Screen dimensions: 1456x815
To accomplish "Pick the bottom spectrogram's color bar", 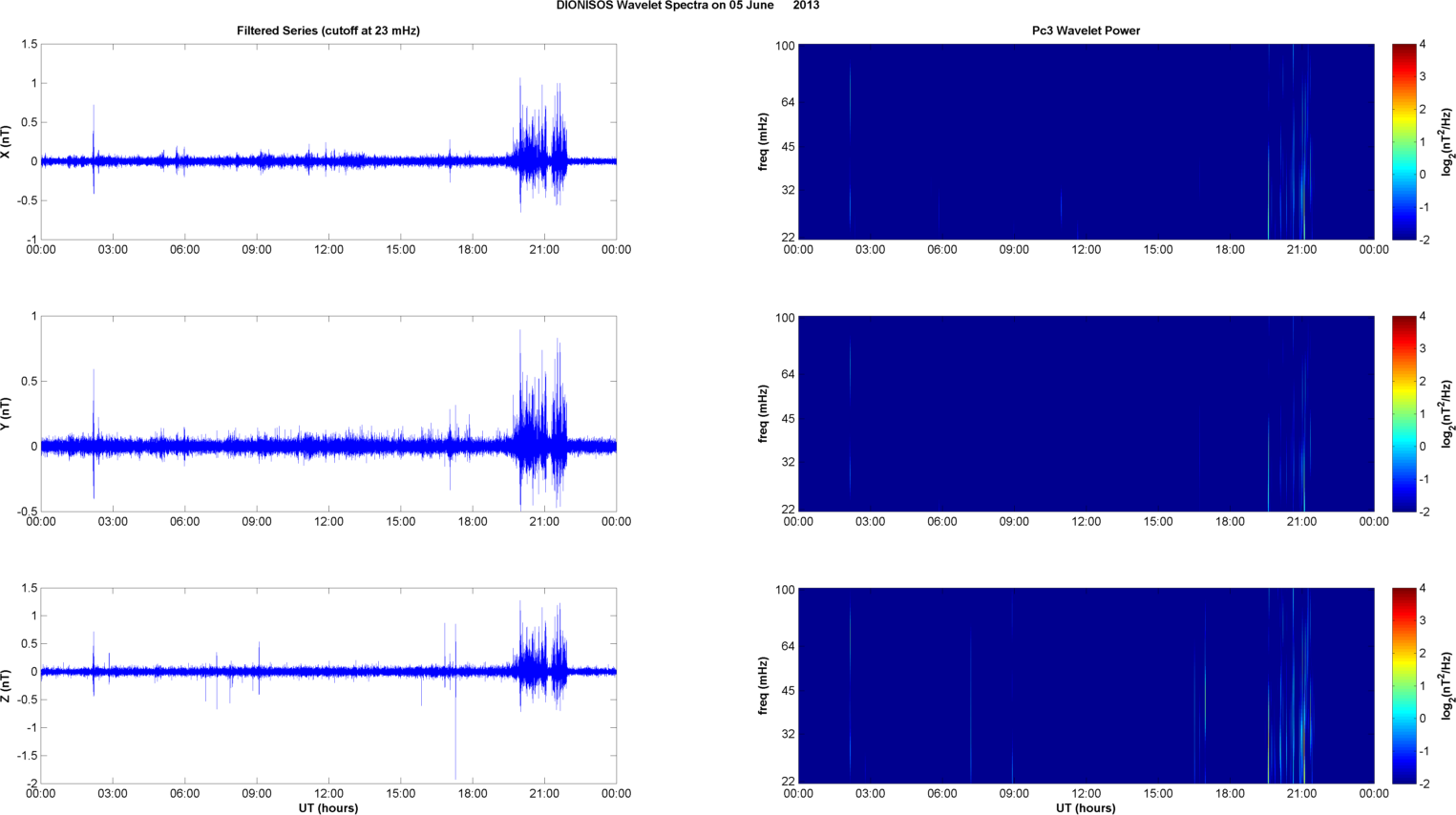I will pyautogui.click(x=1403, y=686).
